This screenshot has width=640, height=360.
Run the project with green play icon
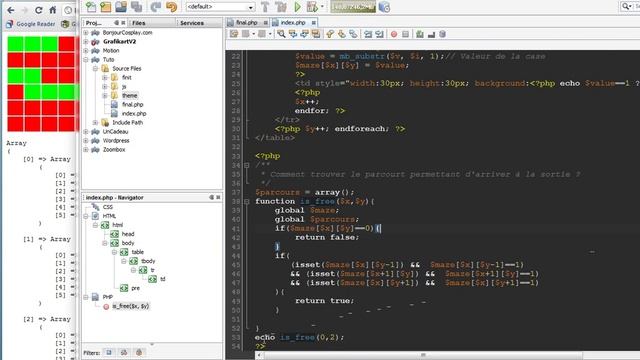pos(298,7)
